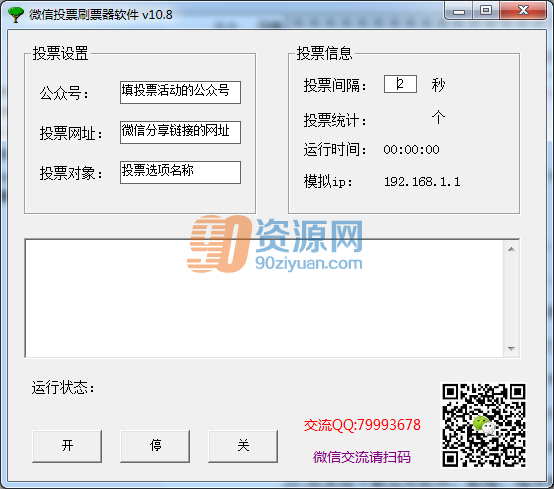Screen dimensions: 554x489
Task: Click the 运行时间 00:00:00 timer display
Action: [x=412, y=150]
